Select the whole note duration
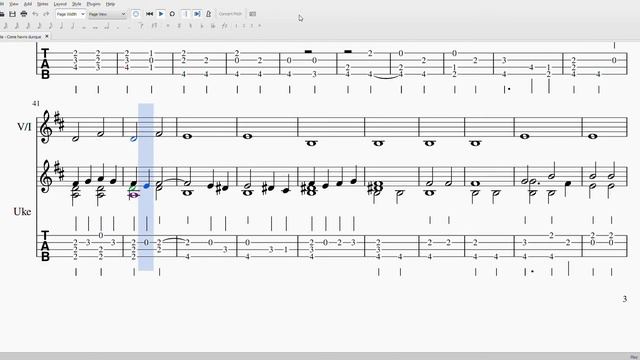The height and width of the screenshot is (360, 640). tap(84, 27)
